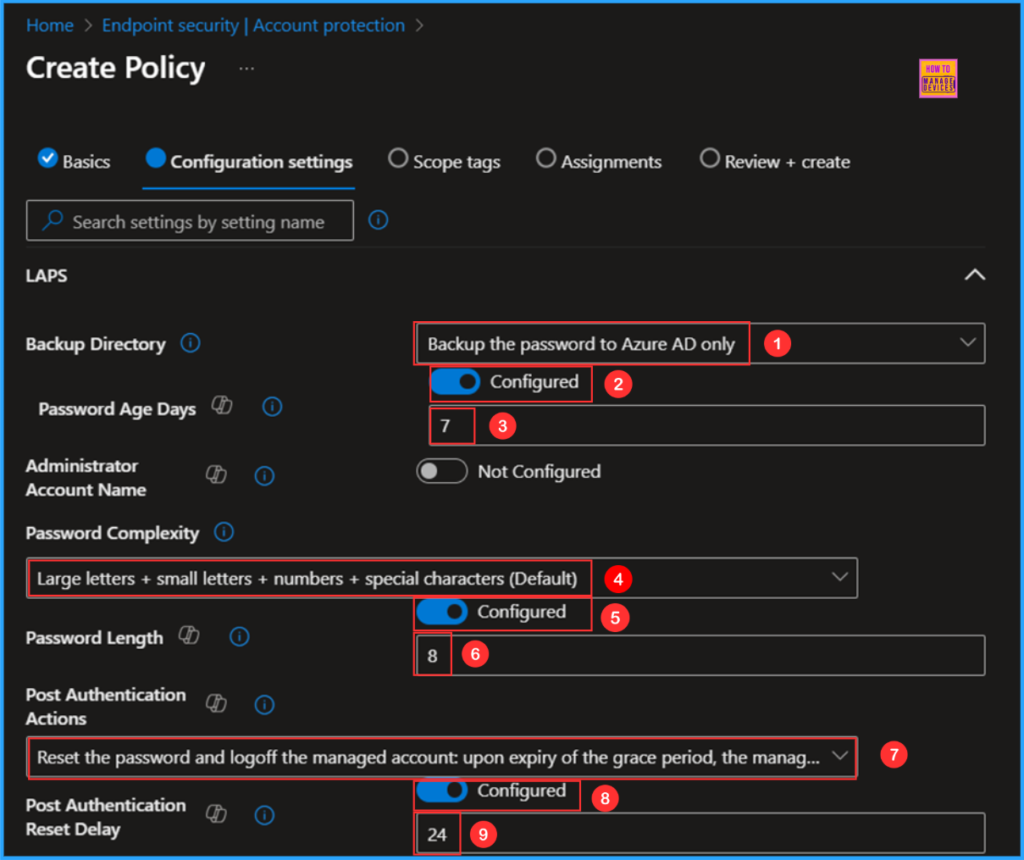Show Password Complexity info tooltip
This screenshot has width=1024, height=860.
(223, 532)
